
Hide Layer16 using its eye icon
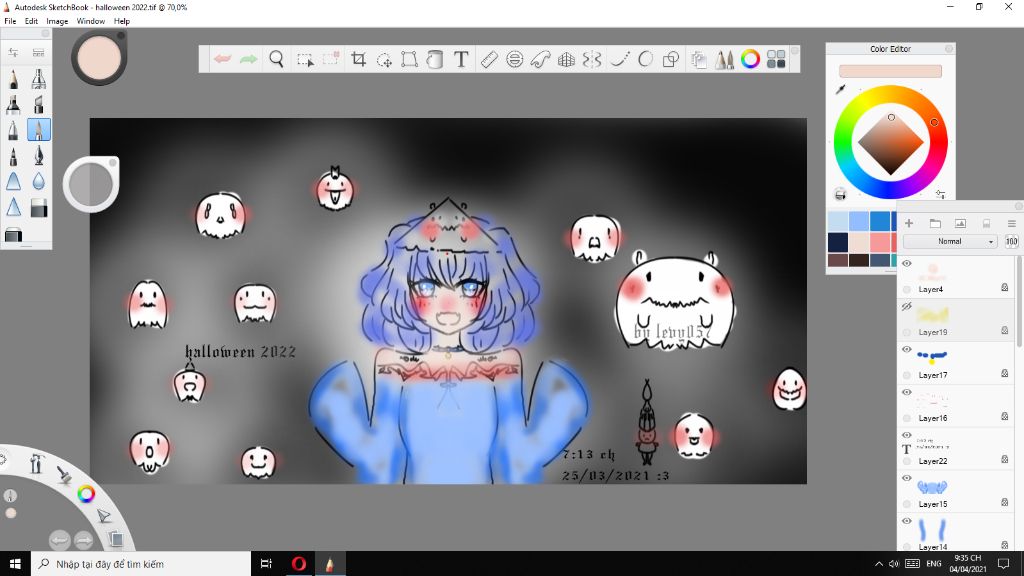906,392
